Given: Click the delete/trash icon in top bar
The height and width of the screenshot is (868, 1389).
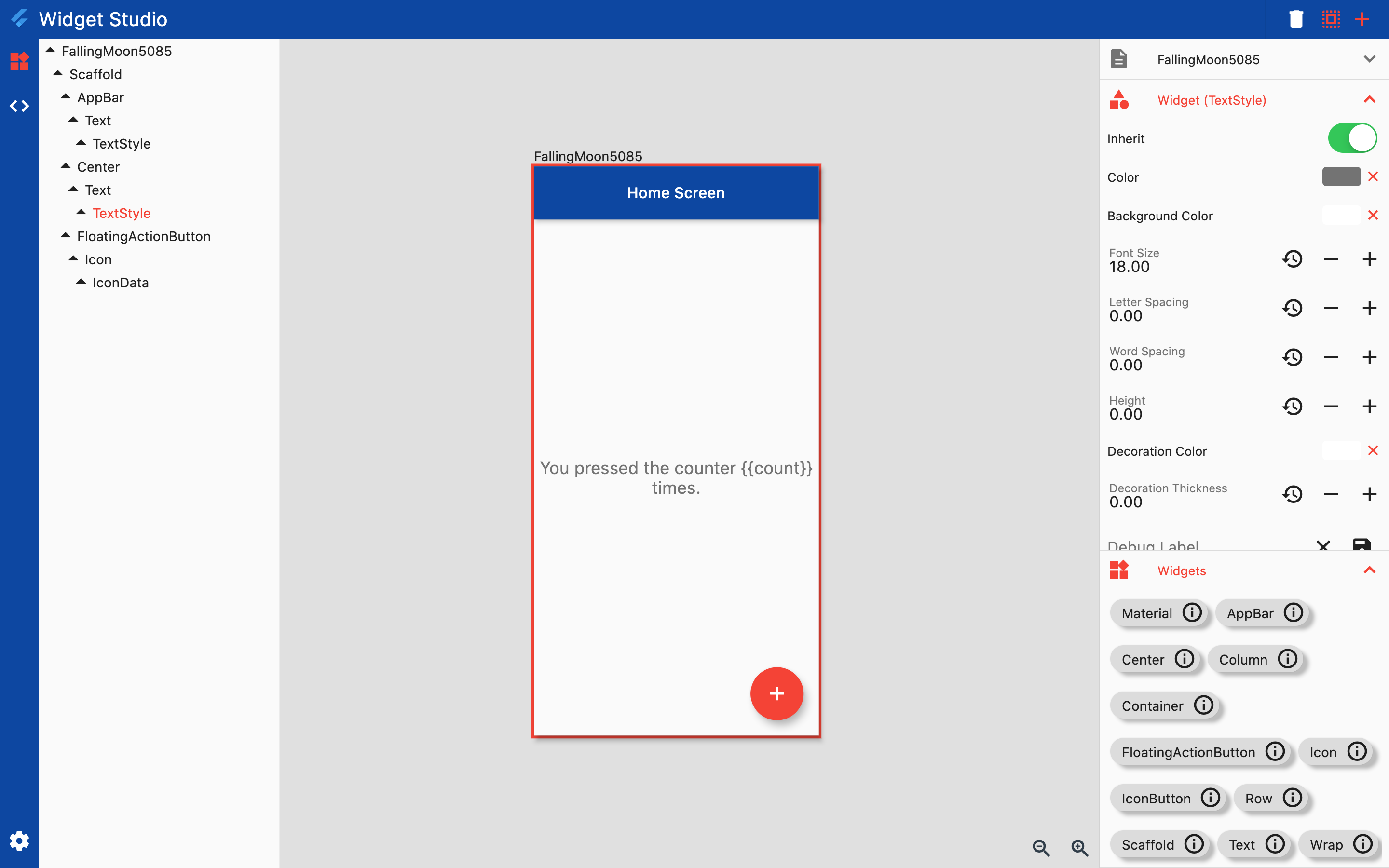Looking at the screenshot, I should point(1296,19).
